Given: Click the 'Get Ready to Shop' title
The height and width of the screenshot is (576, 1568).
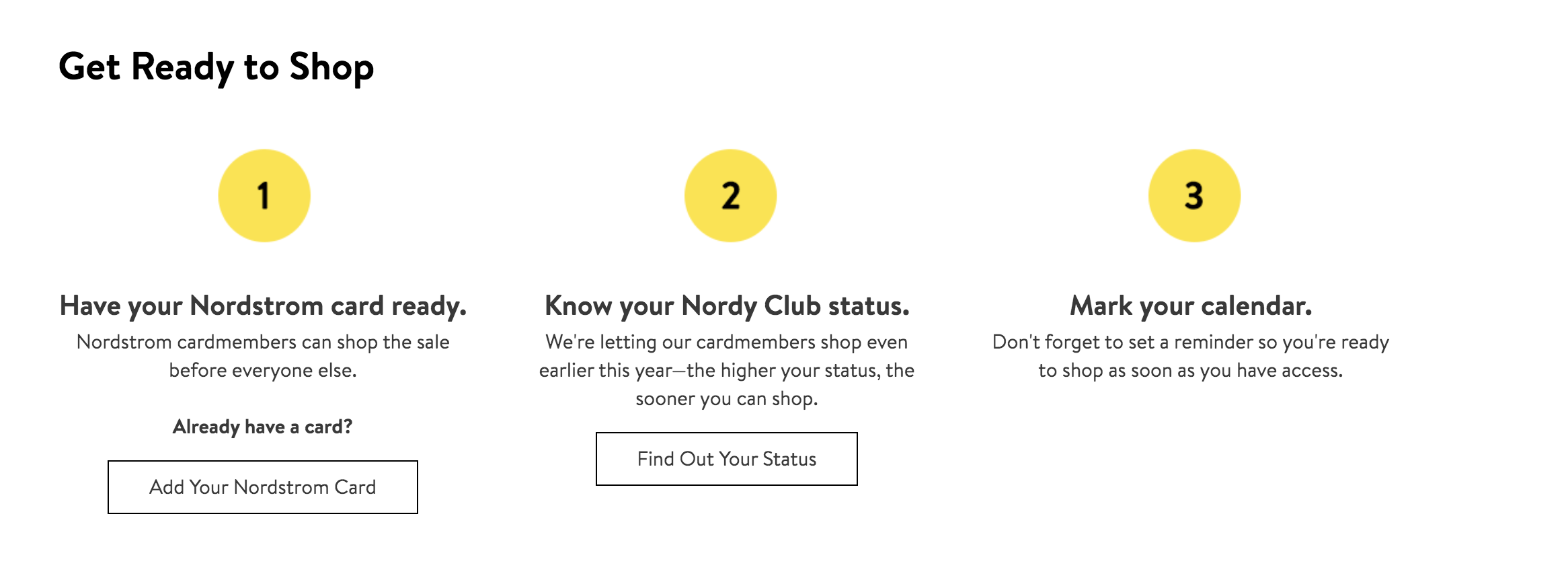Looking at the screenshot, I should (x=216, y=67).
